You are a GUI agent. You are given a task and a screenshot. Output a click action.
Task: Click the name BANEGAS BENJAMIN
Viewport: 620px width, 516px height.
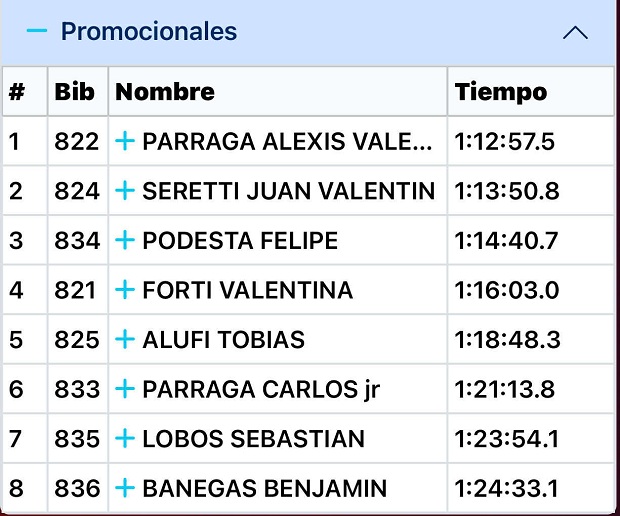(x=264, y=489)
